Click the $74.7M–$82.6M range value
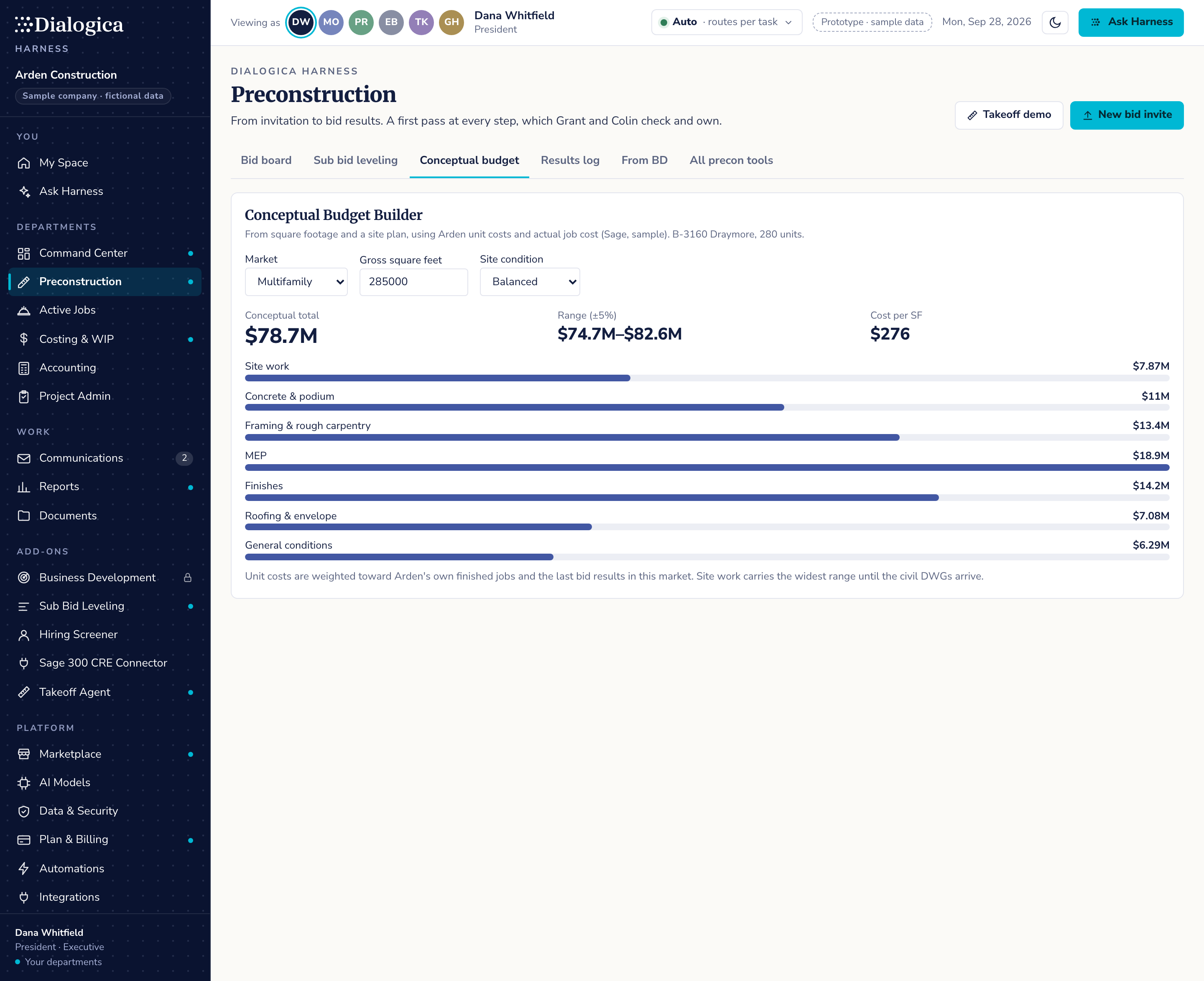The image size is (1204, 981). [619, 335]
